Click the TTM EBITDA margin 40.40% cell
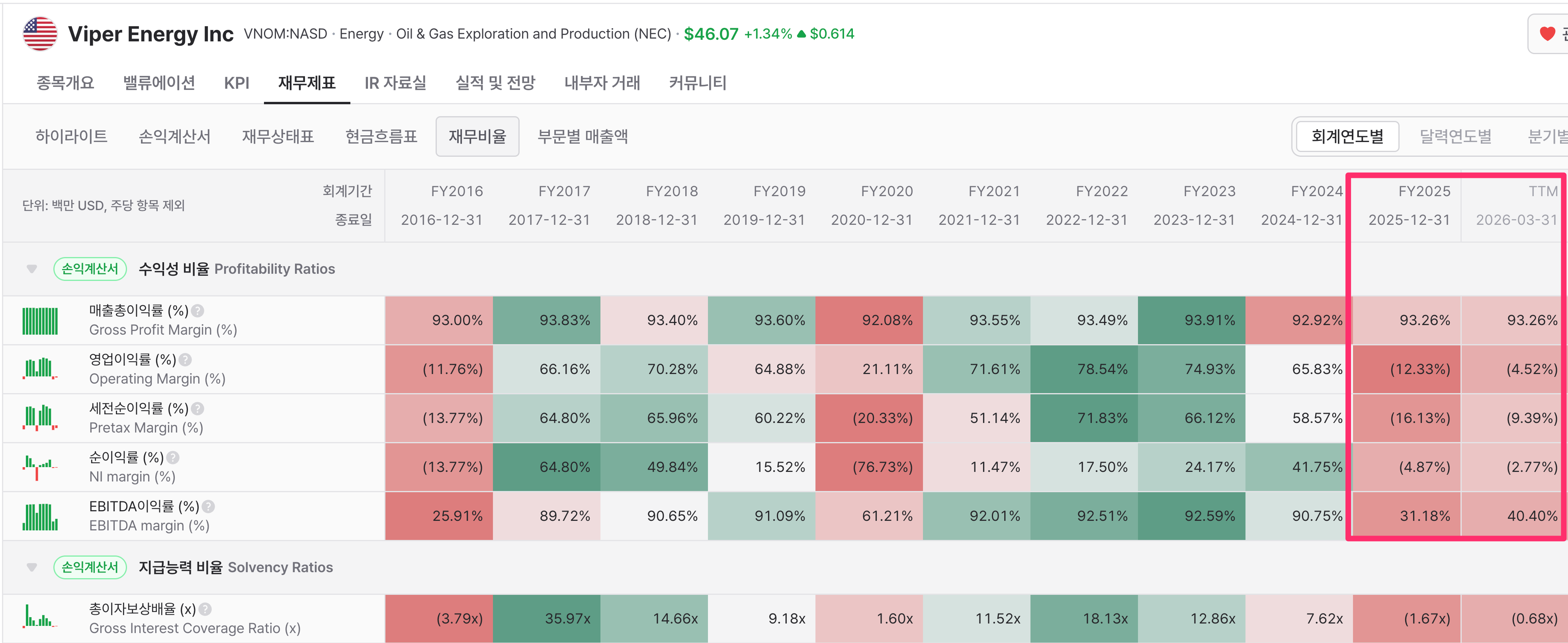1568x643 pixels. (1514, 516)
